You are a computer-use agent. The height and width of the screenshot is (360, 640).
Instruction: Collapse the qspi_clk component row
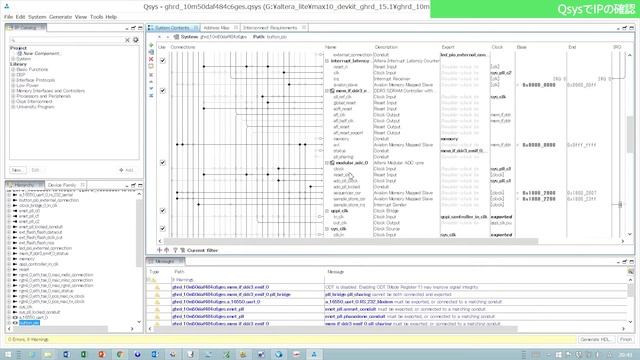coord(327,211)
